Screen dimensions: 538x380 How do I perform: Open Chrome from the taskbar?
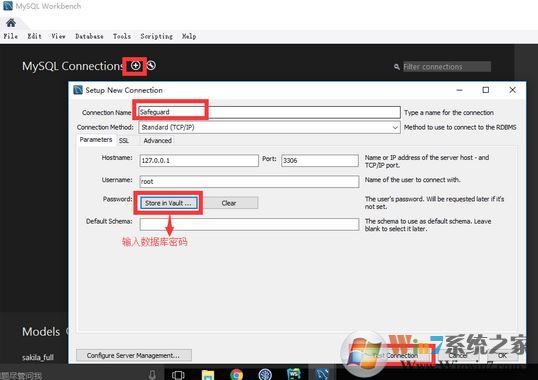[x=236, y=374]
